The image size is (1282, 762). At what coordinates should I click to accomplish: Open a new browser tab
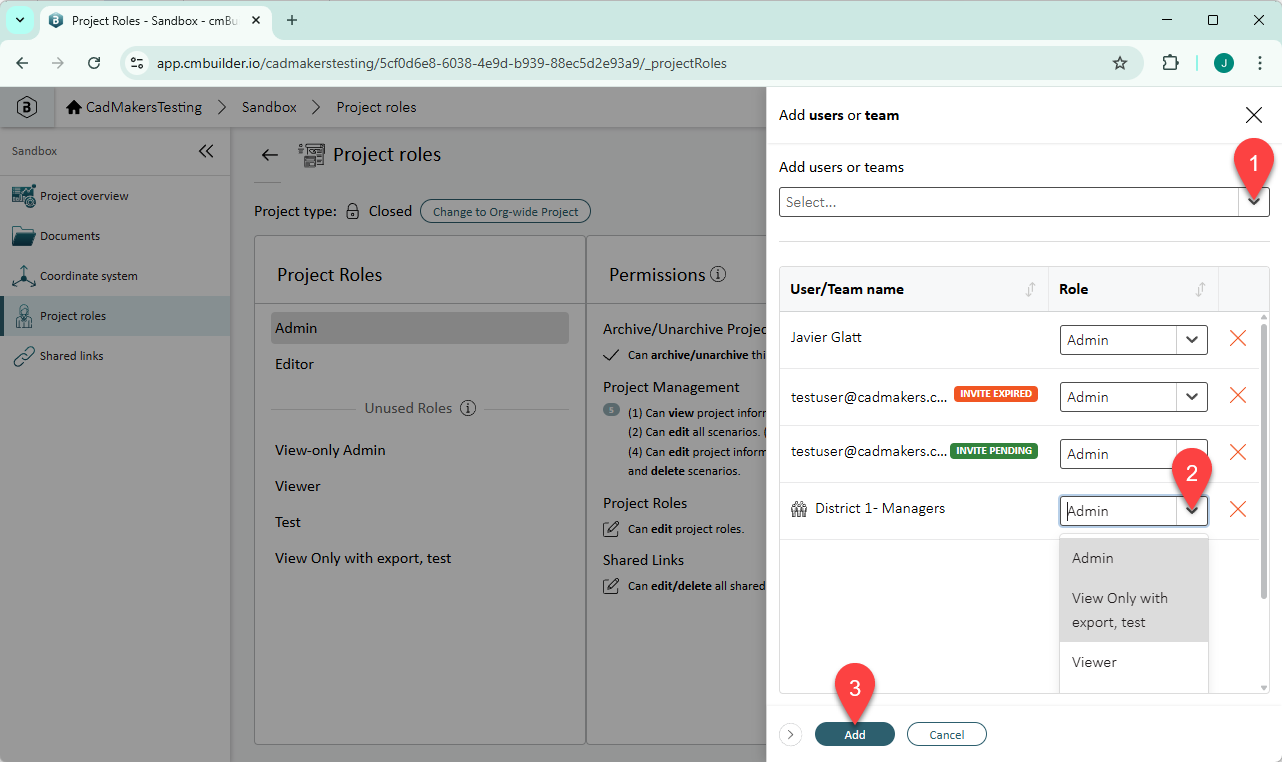(292, 20)
